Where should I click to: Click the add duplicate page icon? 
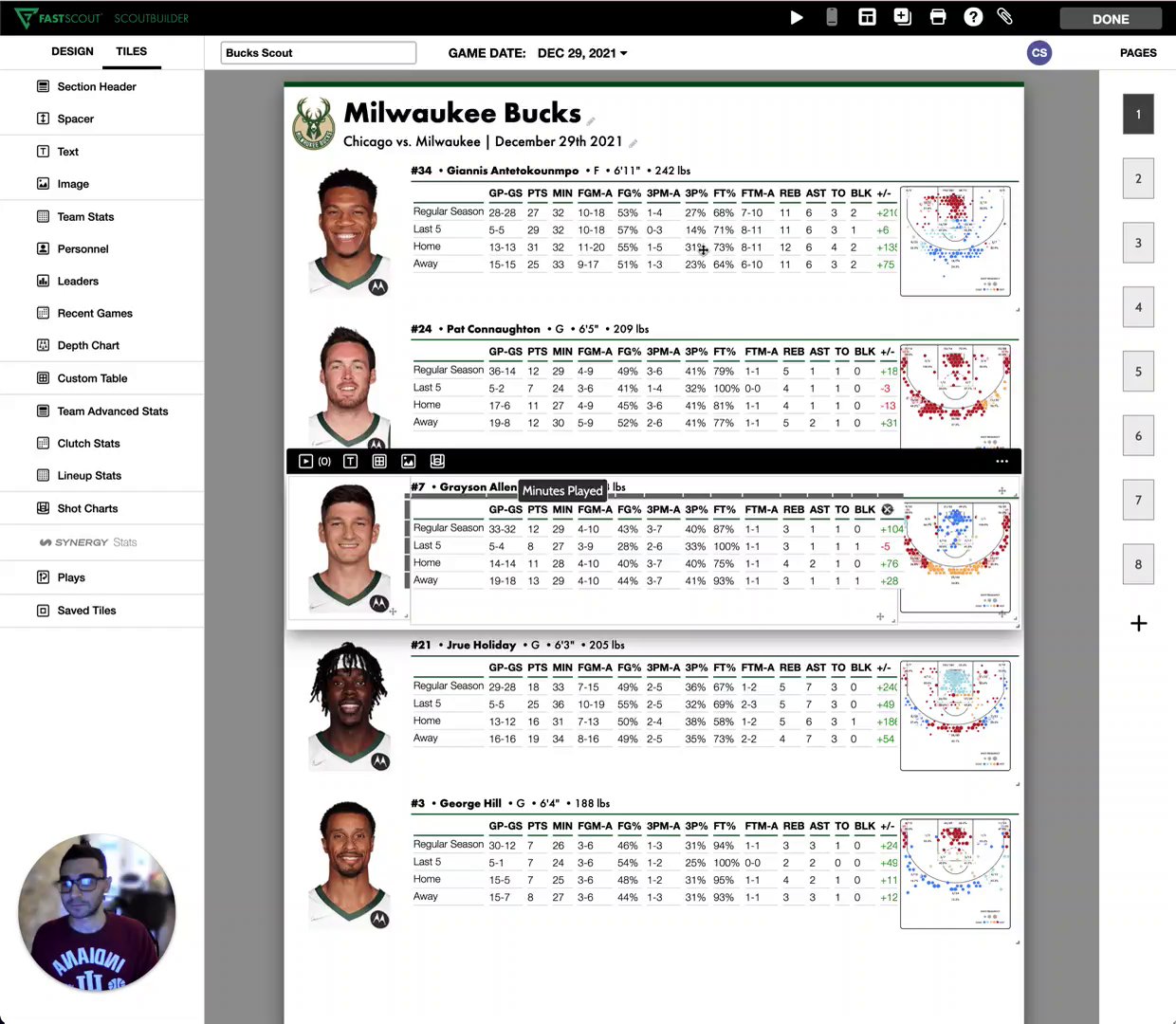[x=902, y=17]
